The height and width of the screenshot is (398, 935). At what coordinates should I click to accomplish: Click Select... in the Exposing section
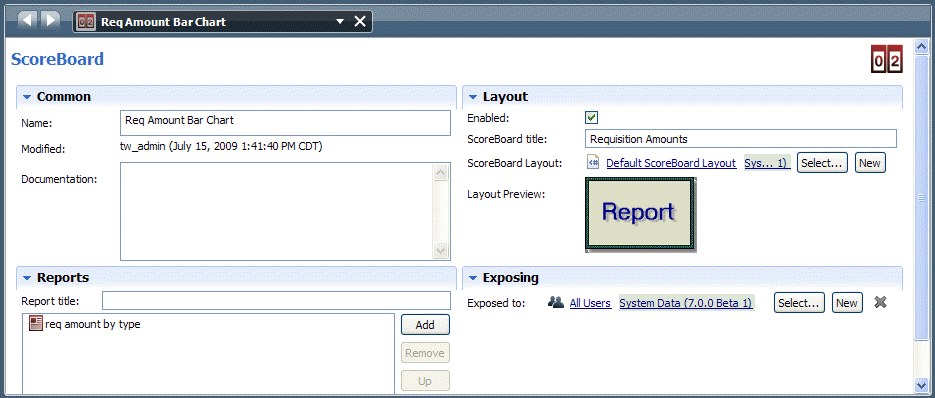[x=800, y=303]
